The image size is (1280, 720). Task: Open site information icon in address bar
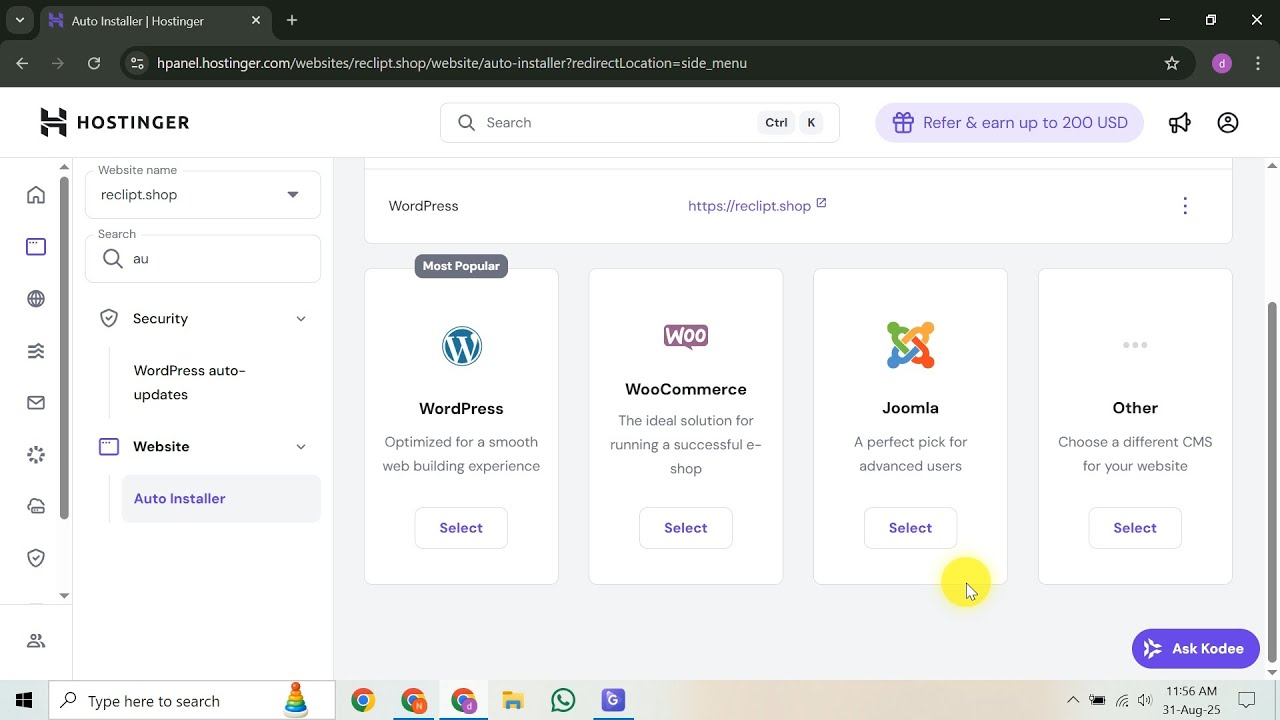[x=138, y=63]
